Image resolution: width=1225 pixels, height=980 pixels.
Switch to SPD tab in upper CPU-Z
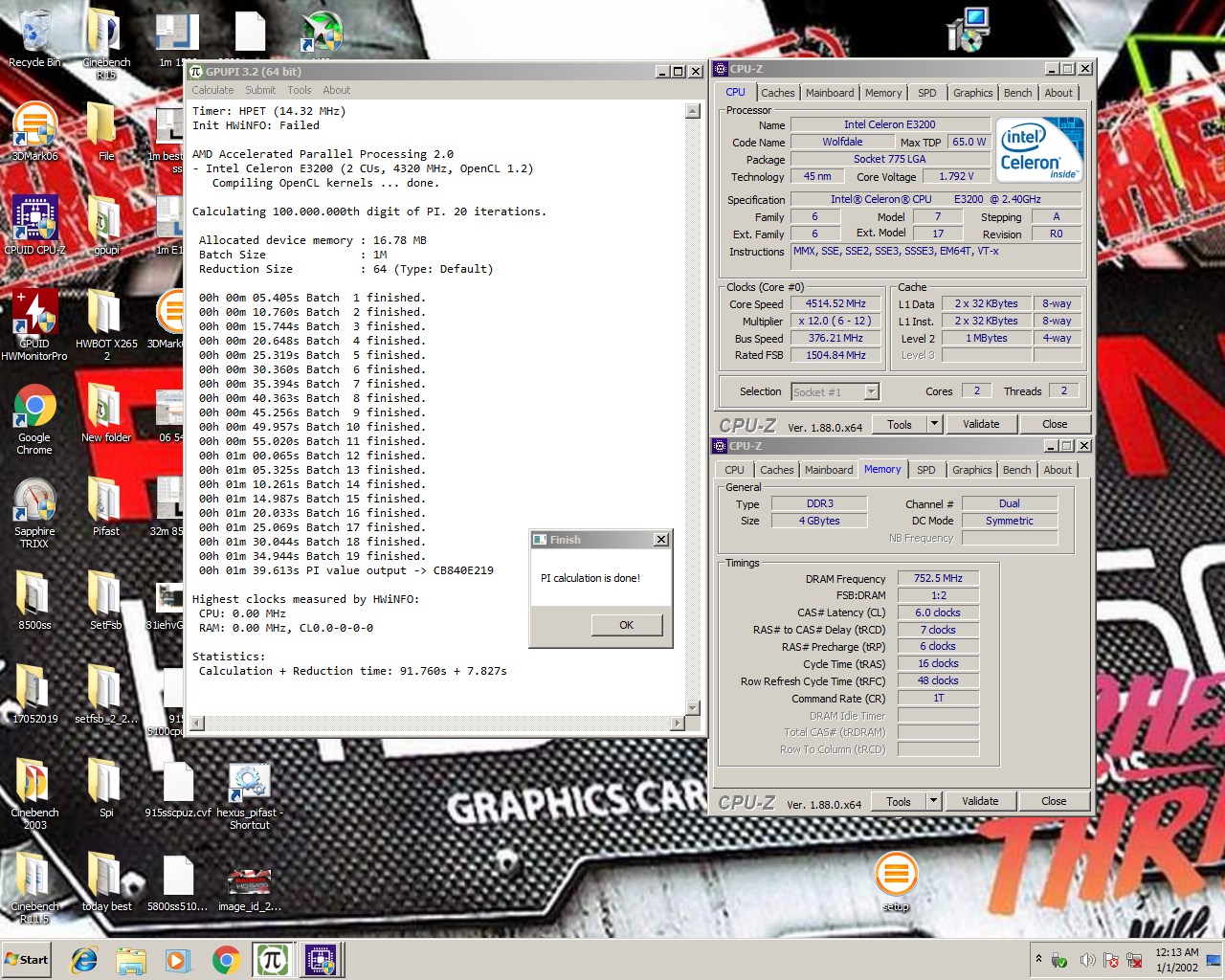coord(927,93)
